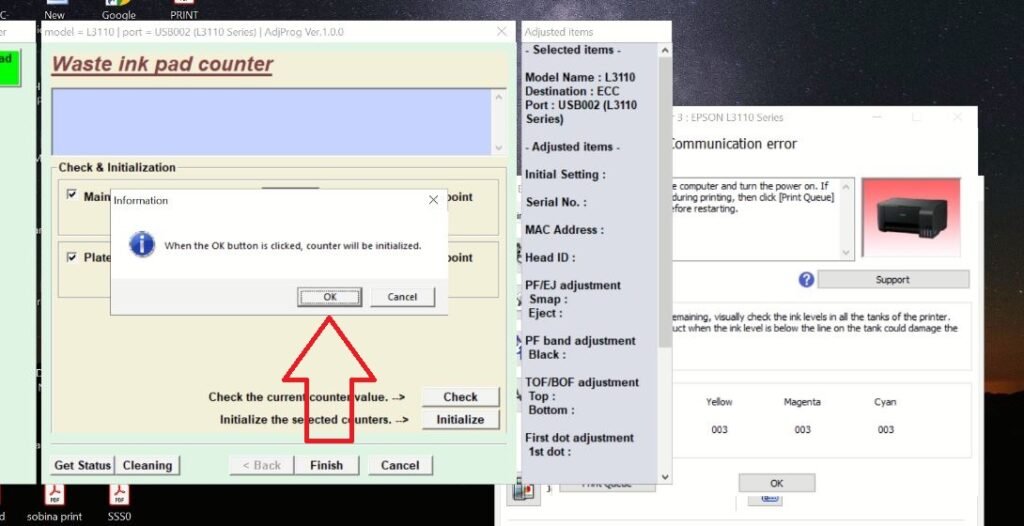Click the 'First dot adjustment' entry
The width and height of the screenshot is (1024, 526).
(x=579, y=438)
